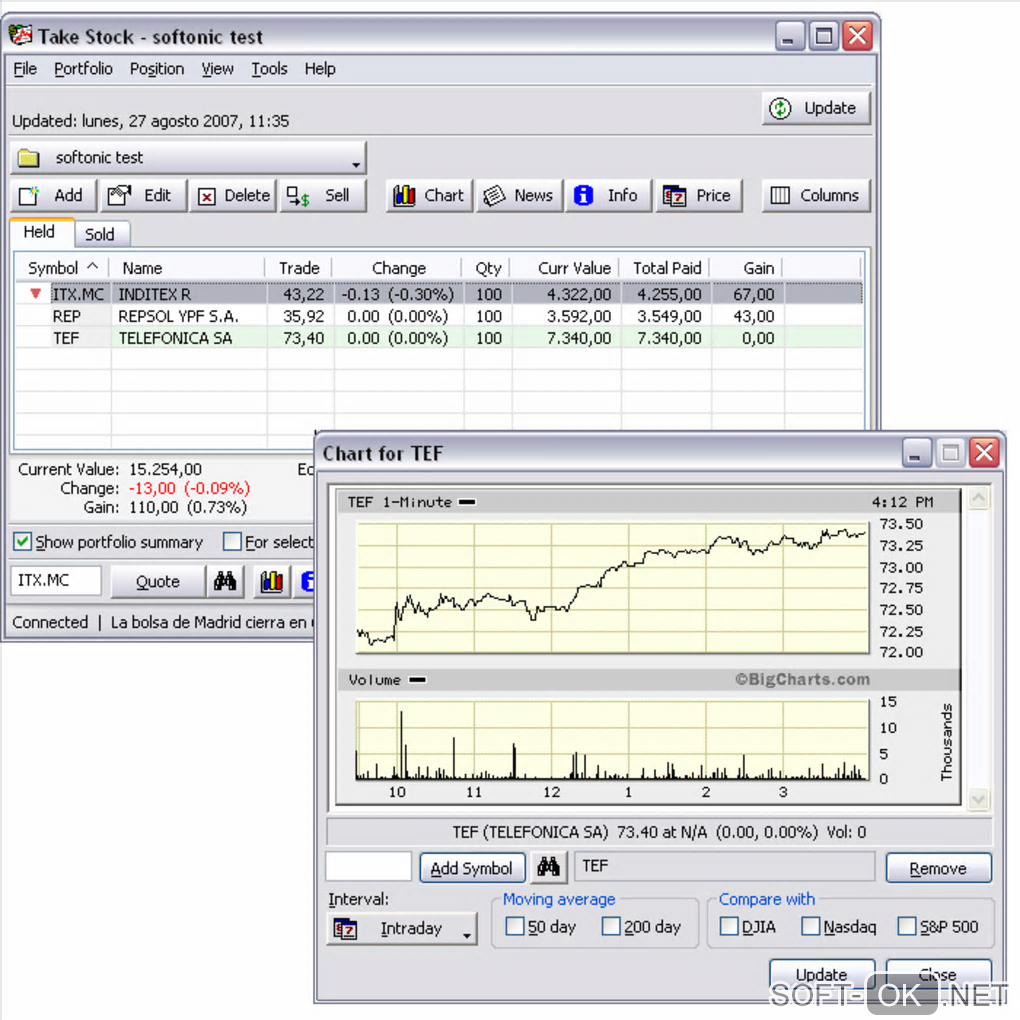Enable the 200 day moving average
Image resolution: width=1020 pixels, height=1020 pixels.
(611, 926)
